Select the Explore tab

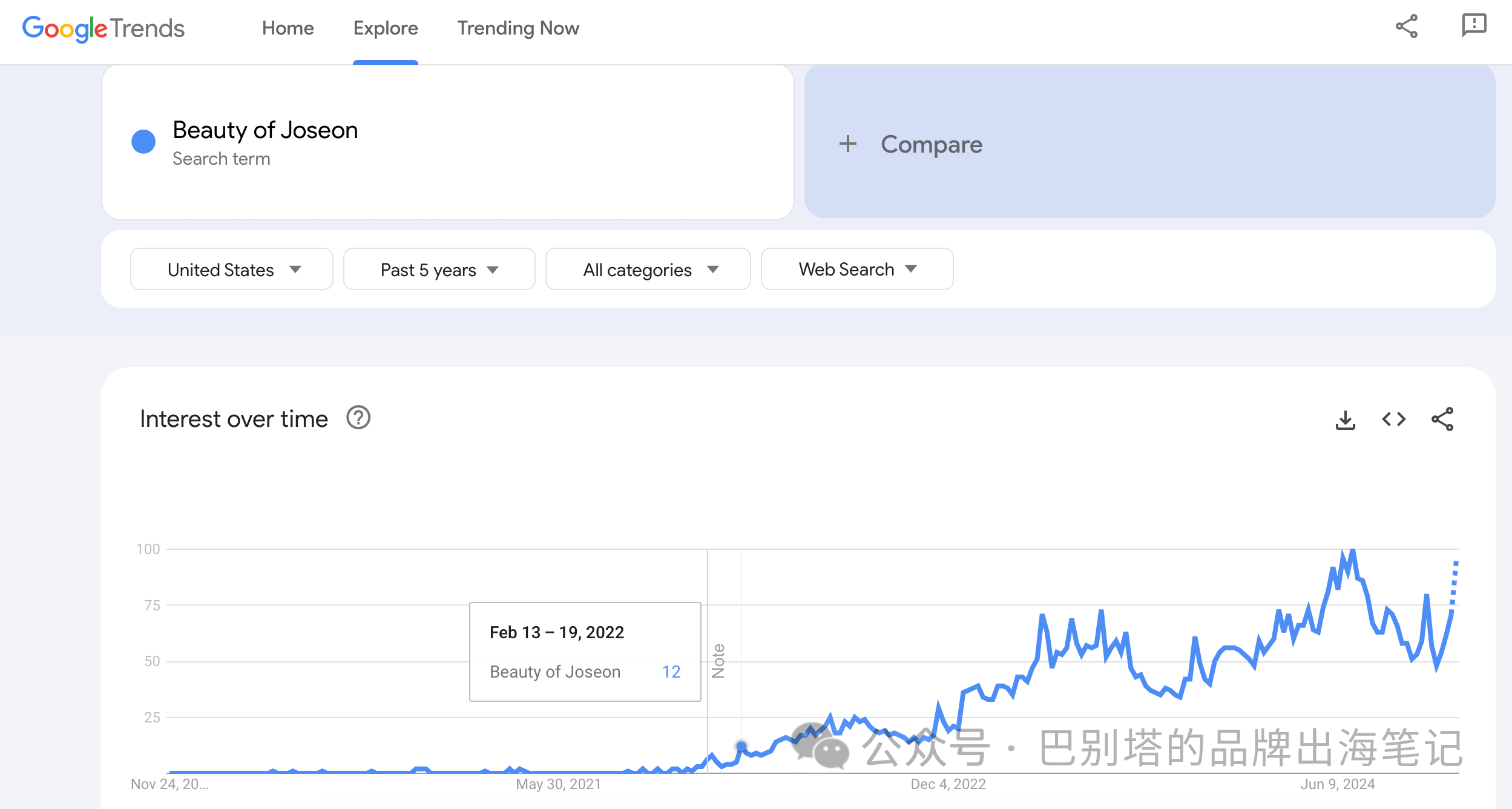386,28
